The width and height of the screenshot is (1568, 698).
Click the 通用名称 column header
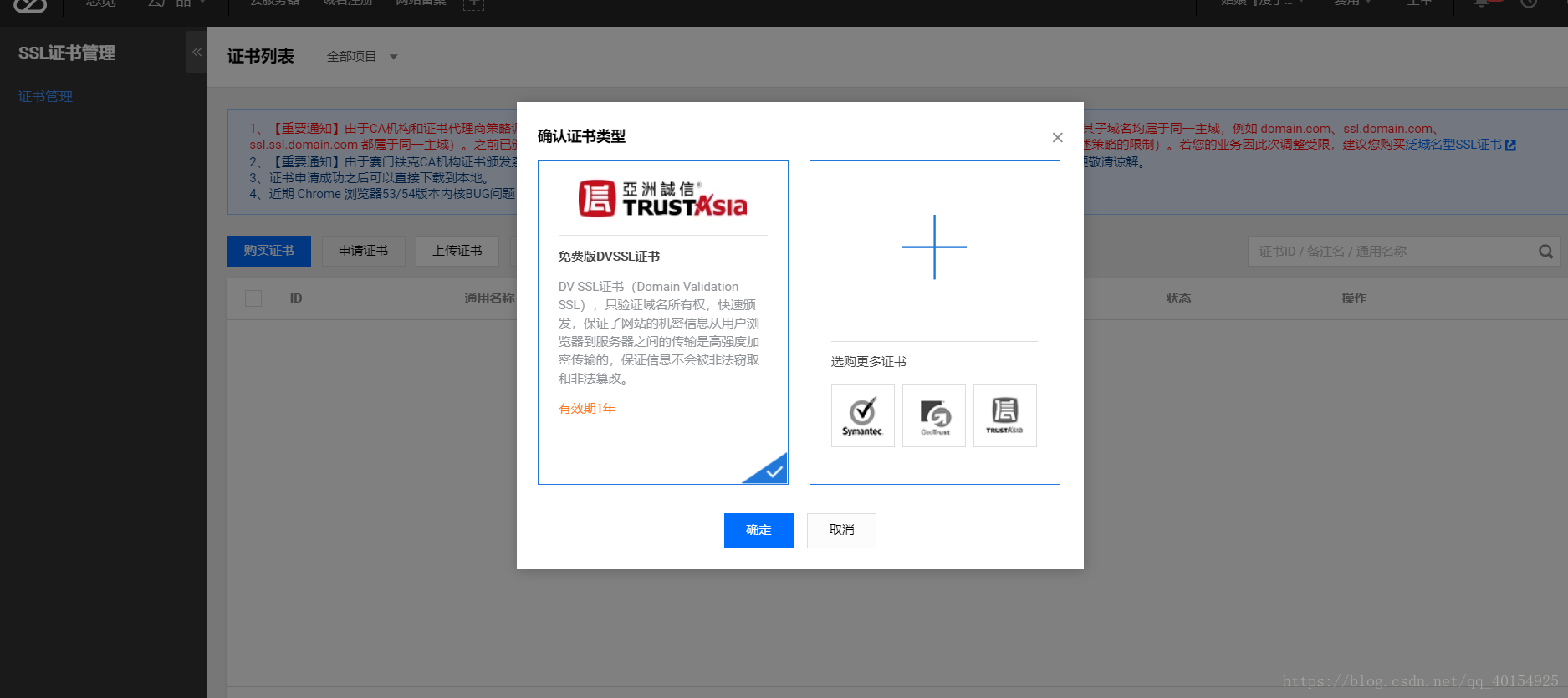tap(490, 298)
